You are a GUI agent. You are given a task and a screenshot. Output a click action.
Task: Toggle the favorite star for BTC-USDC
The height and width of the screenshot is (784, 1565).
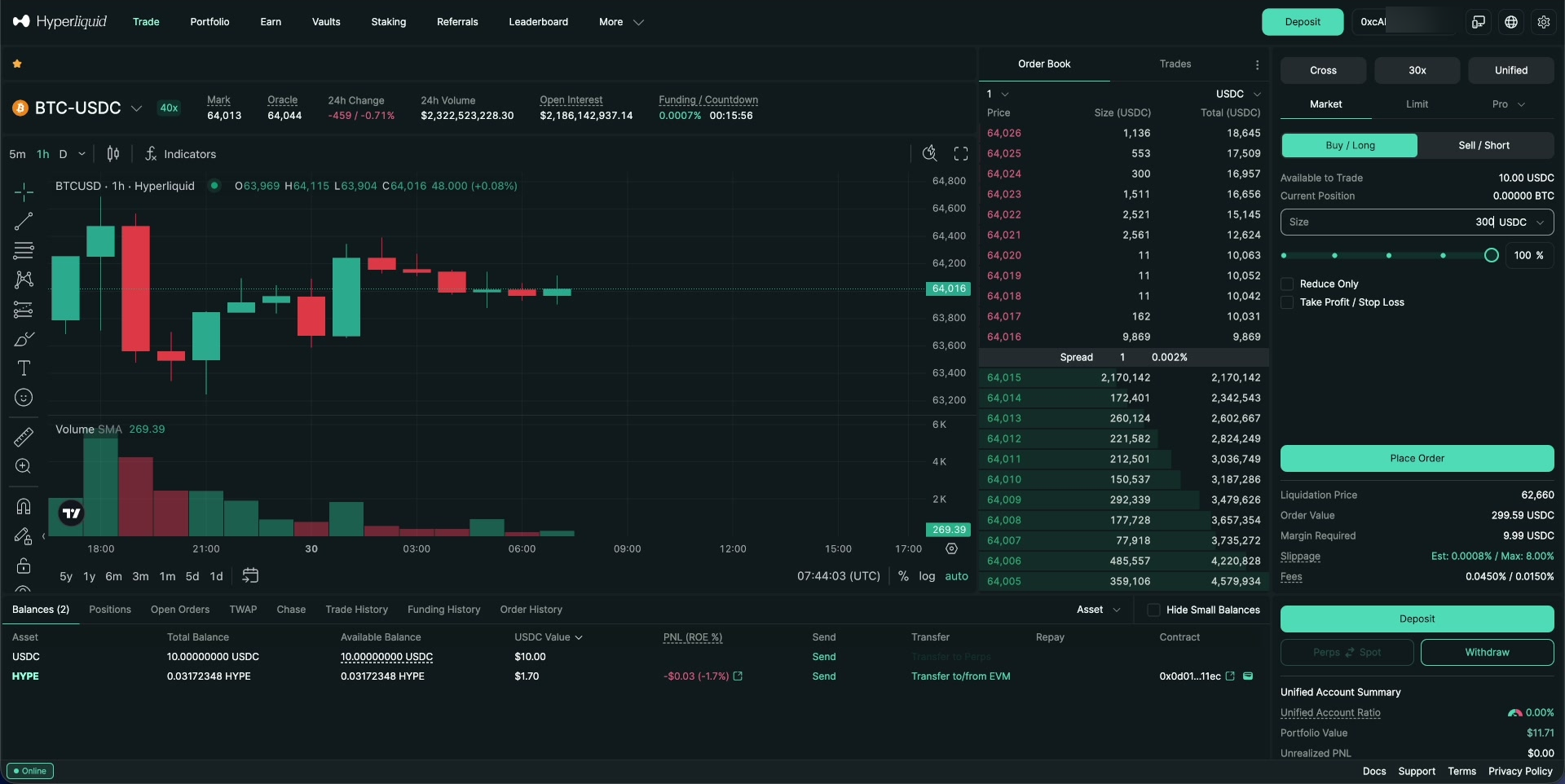point(17,64)
